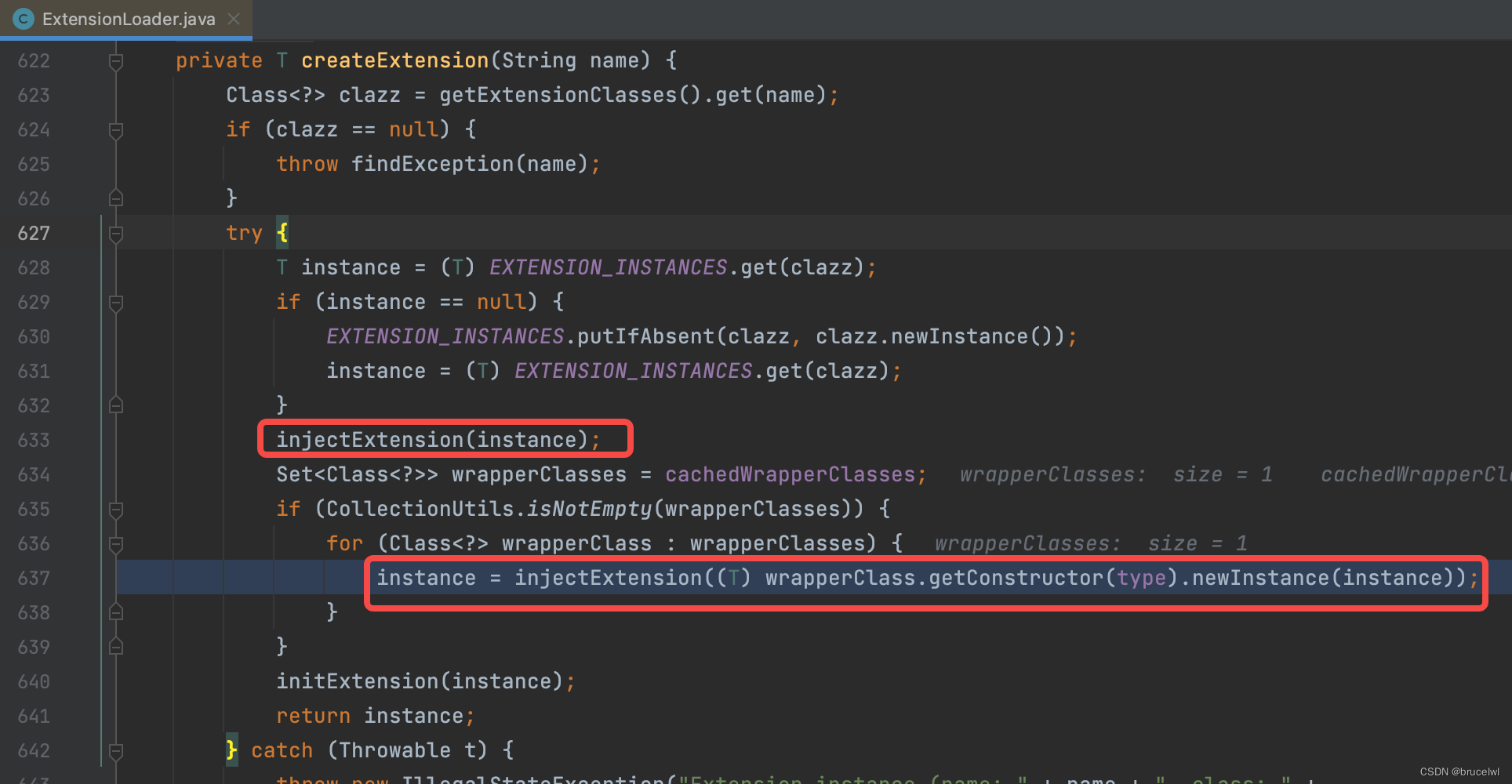Collapse the if instance null block at line 629
This screenshot has height=784, width=1512.
tap(116, 303)
